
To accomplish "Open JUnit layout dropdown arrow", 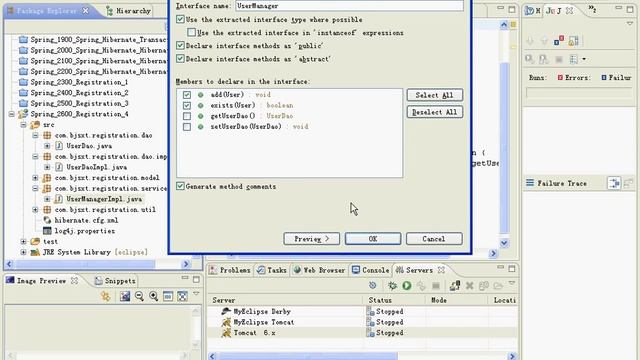I will coord(584,60).
